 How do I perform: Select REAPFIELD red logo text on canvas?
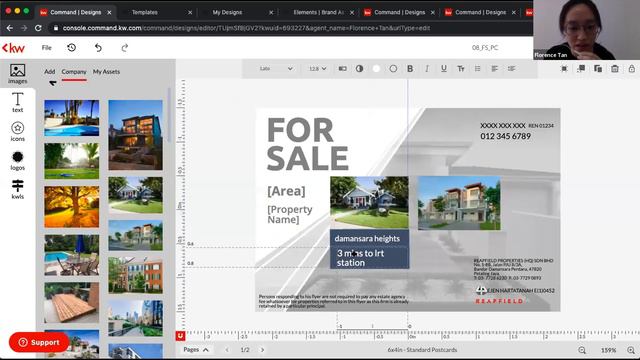[x=499, y=301]
